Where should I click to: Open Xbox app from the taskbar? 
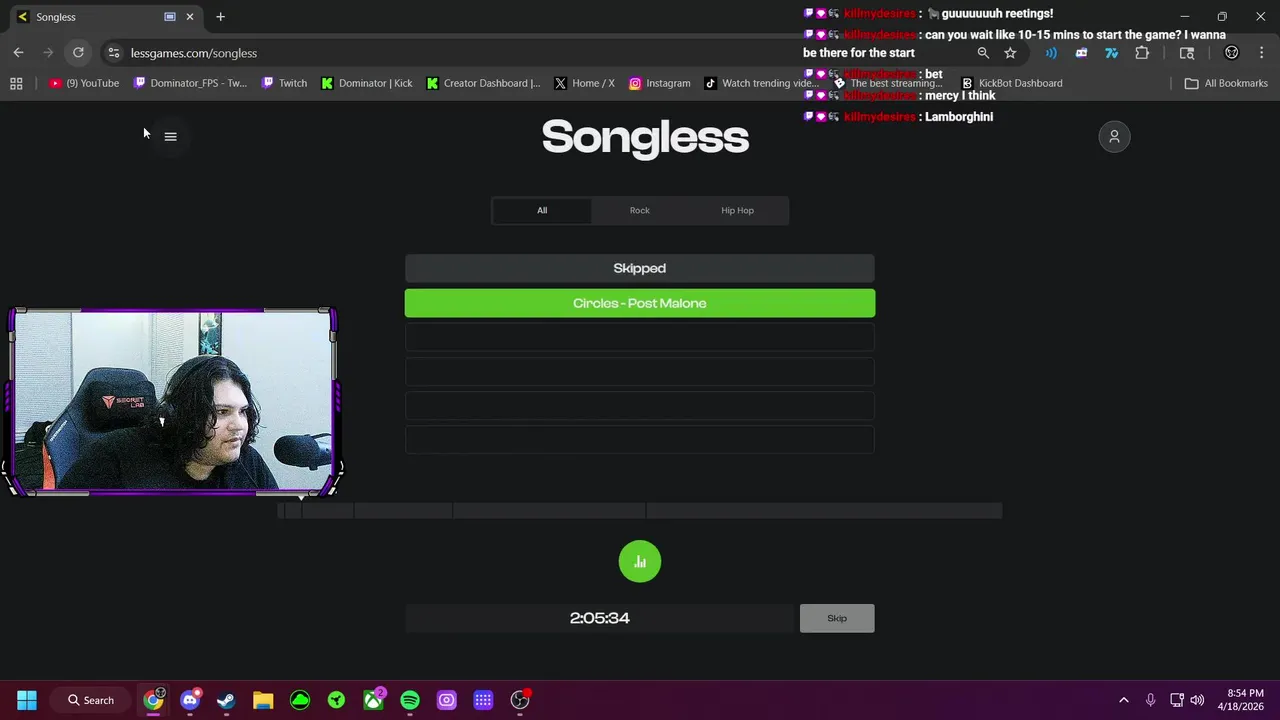(374, 700)
